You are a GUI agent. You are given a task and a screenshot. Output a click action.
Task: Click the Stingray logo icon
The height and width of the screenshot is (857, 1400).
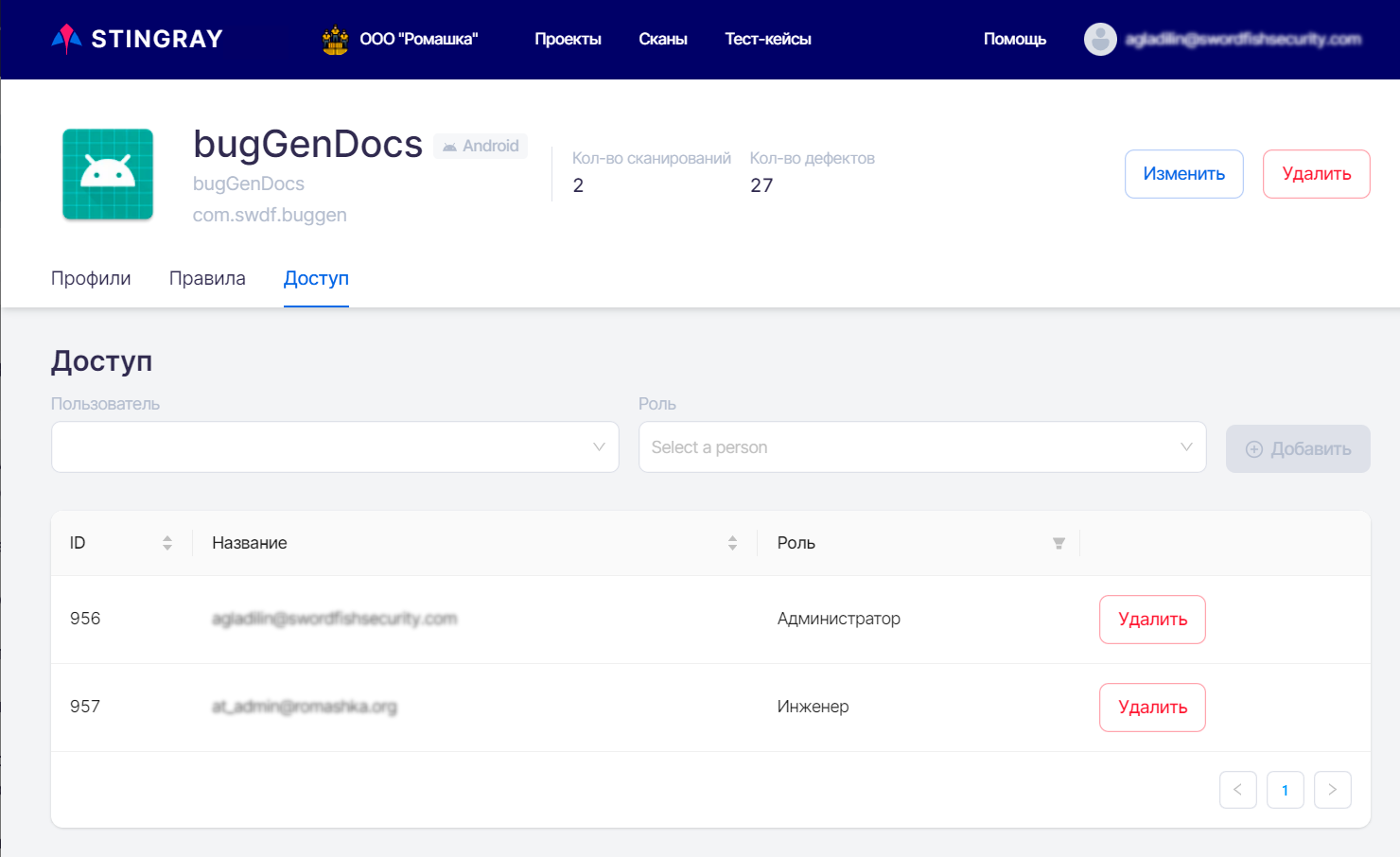click(66, 39)
